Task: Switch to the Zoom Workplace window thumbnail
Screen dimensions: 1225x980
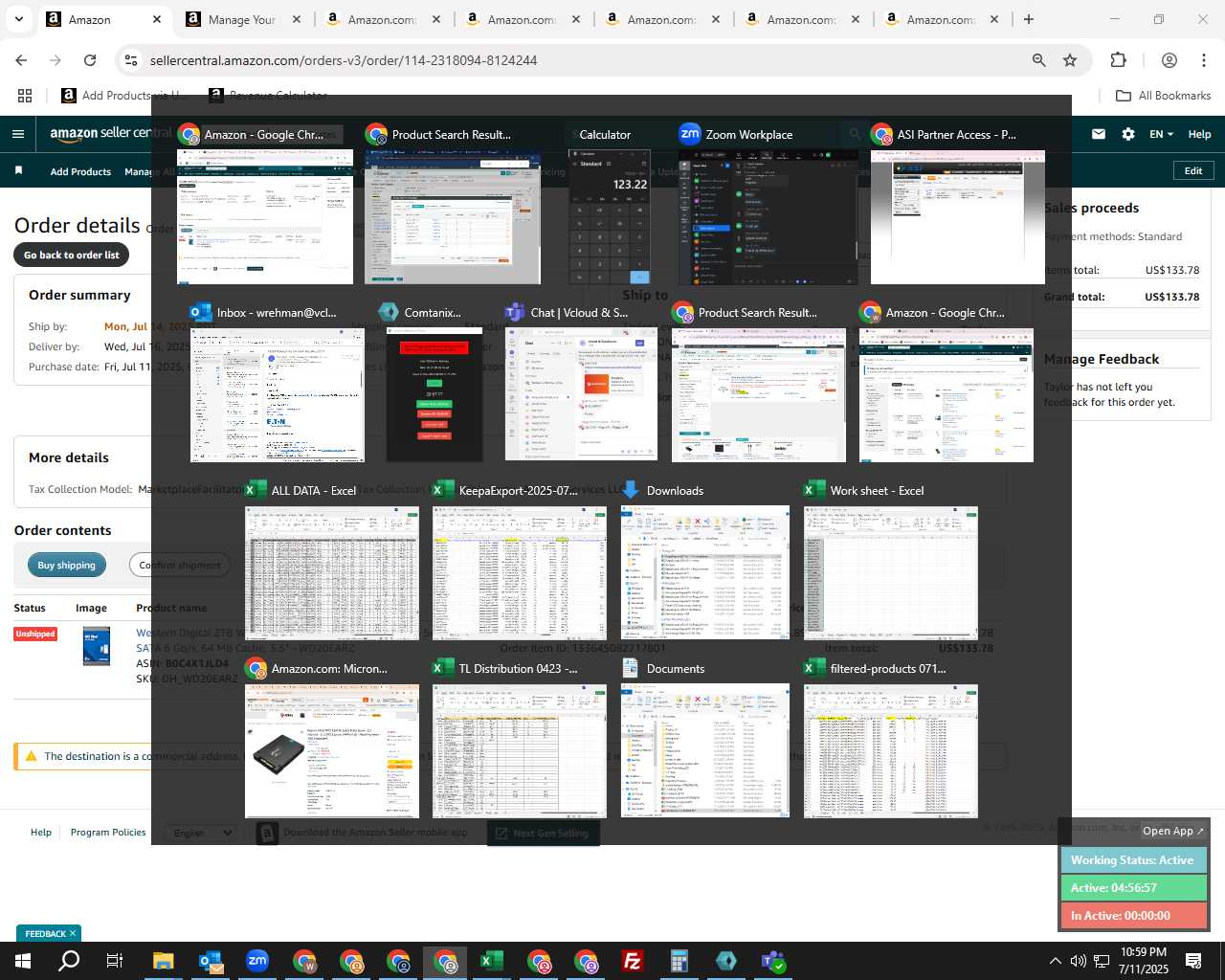Action: coord(768,216)
